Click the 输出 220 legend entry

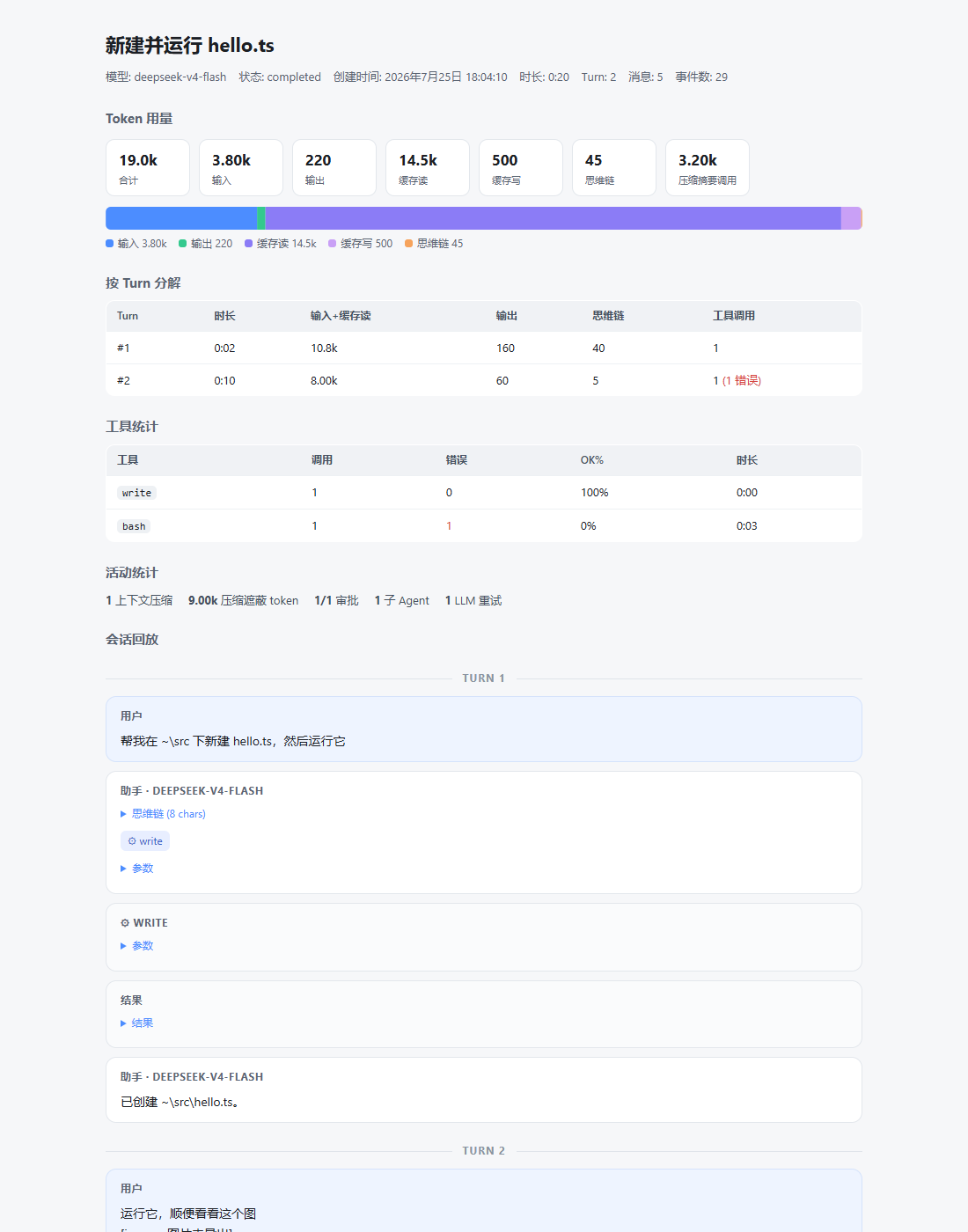pos(206,244)
